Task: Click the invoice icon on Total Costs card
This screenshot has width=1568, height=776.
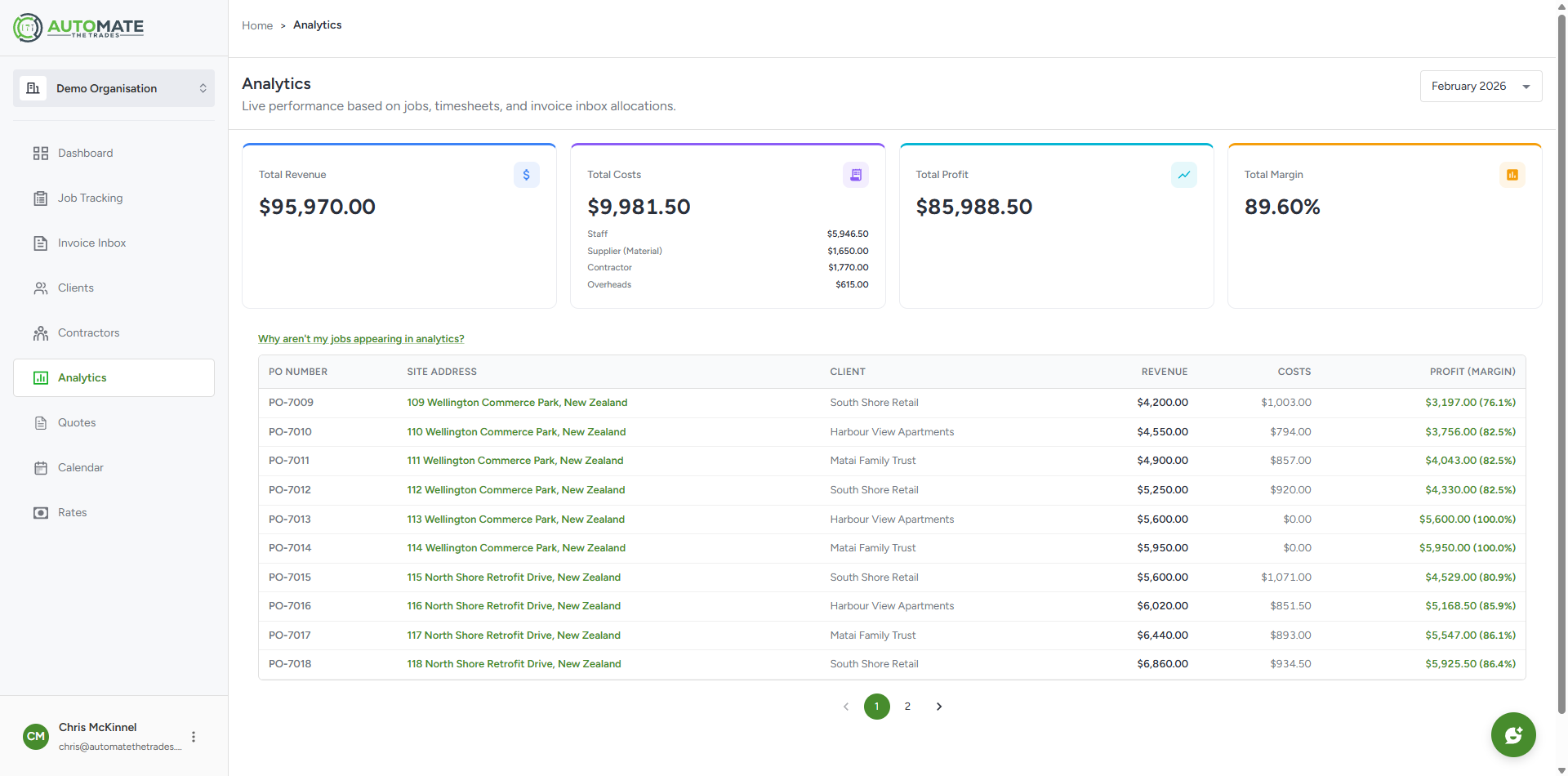Action: pos(855,174)
